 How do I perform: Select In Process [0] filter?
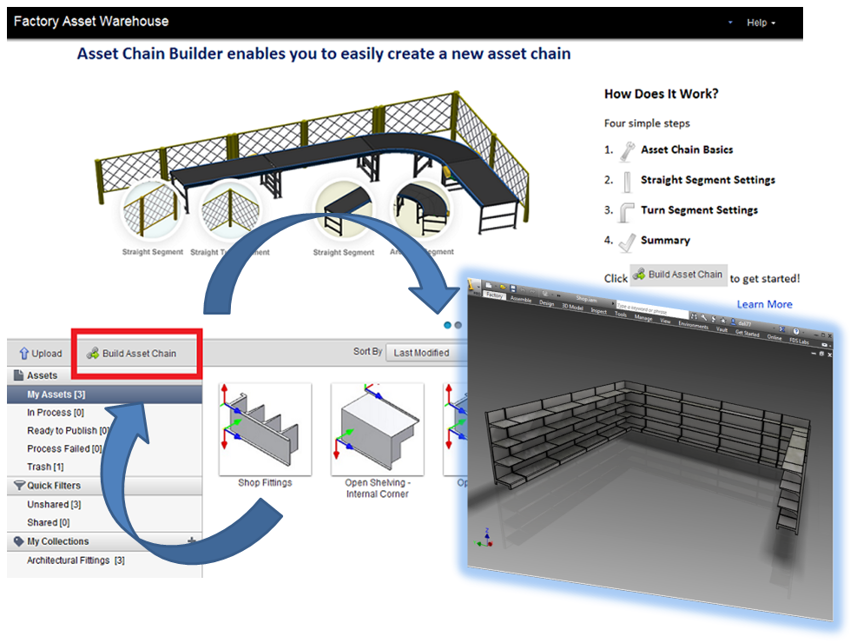pos(55,413)
